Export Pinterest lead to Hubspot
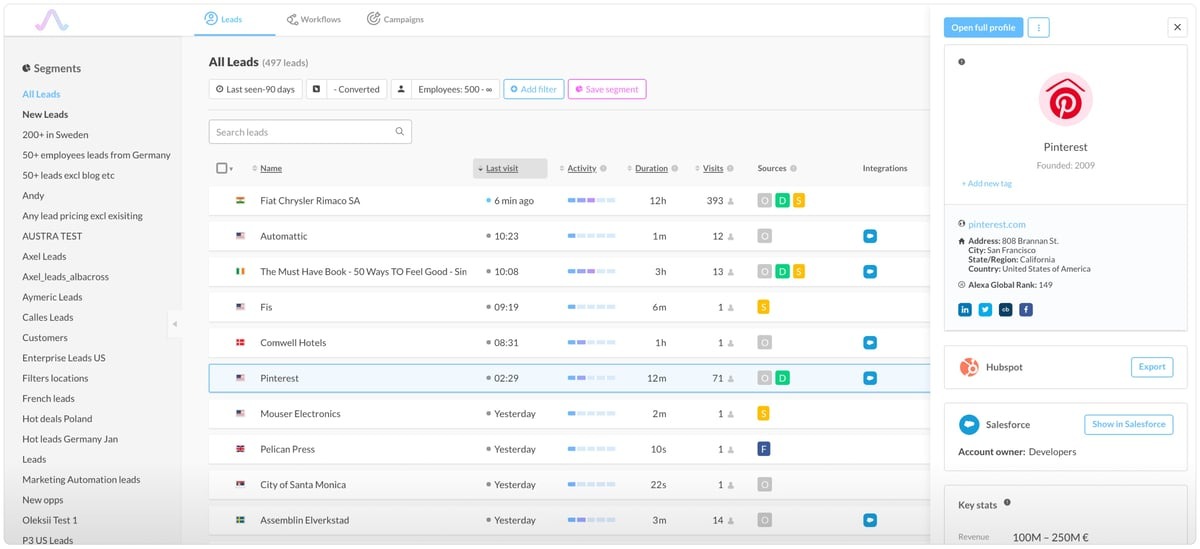Image resolution: width=1200 pixels, height=549 pixels. (x=1152, y=367)
